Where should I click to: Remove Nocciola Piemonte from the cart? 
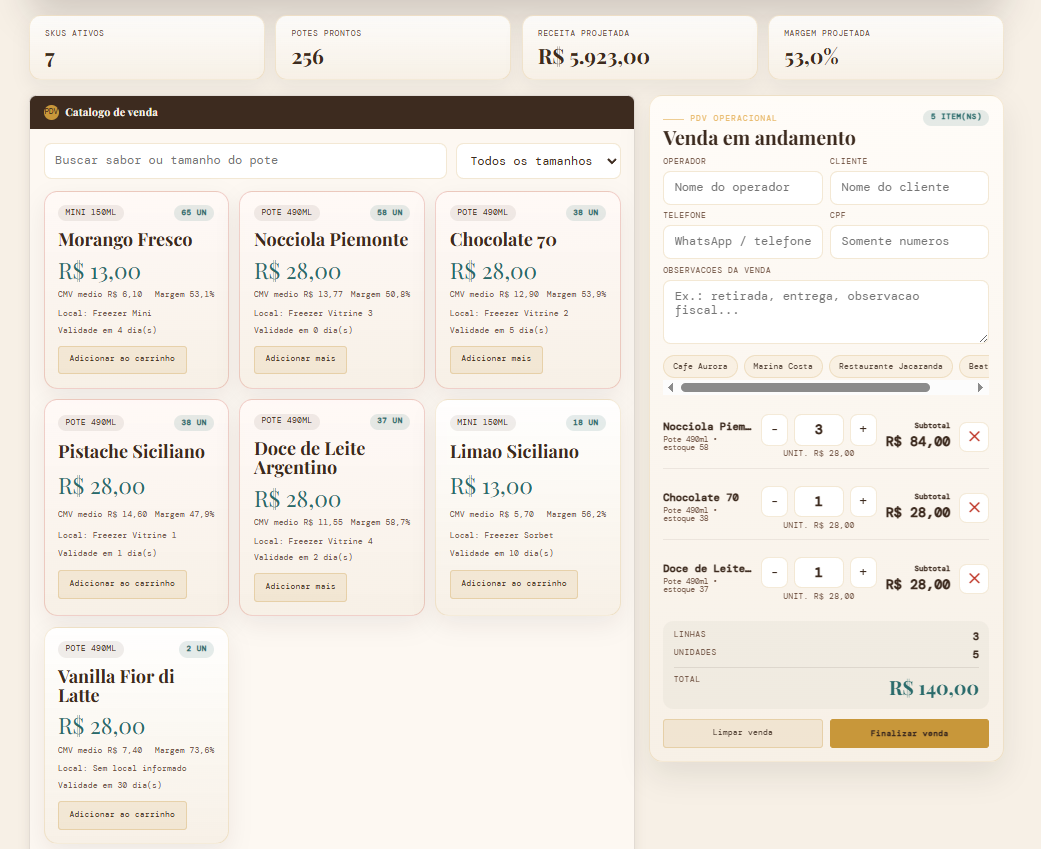click(973, 437)
